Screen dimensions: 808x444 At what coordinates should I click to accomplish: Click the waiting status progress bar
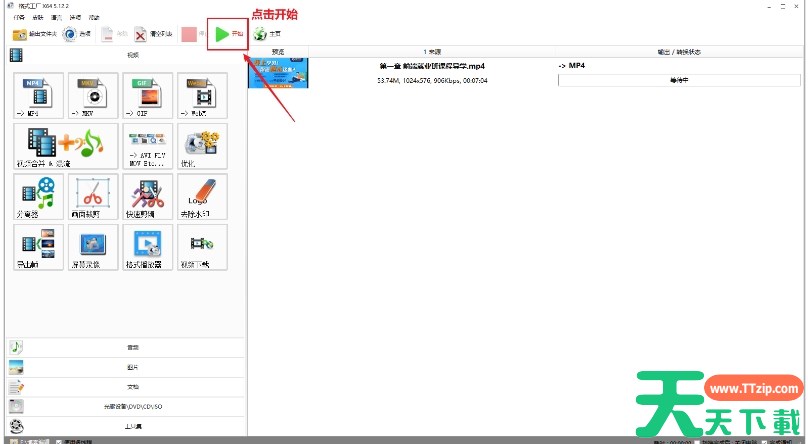pyautogui.click(x=679, y=80)
